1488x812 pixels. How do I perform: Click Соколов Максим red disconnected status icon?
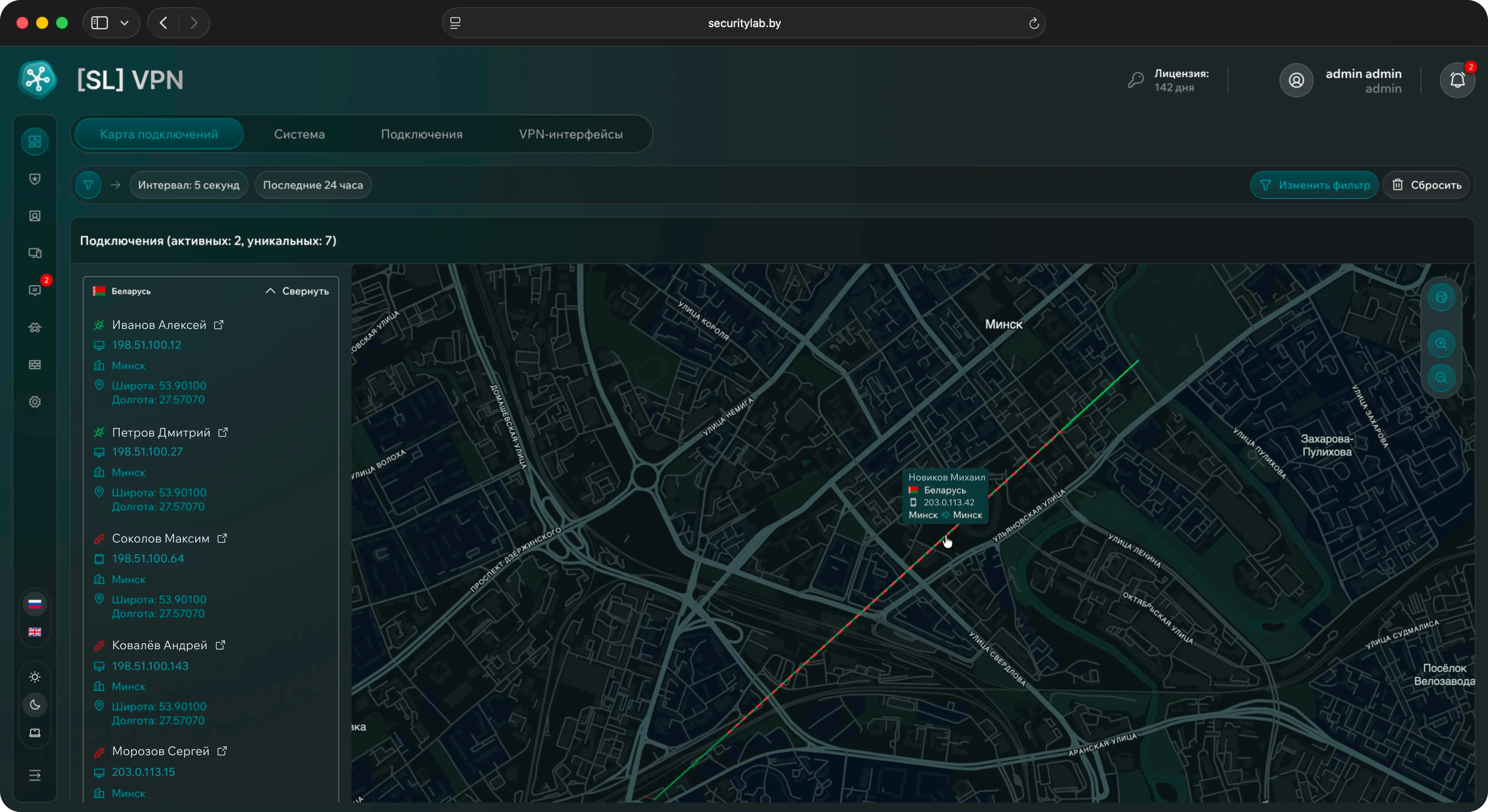[99, 539]
